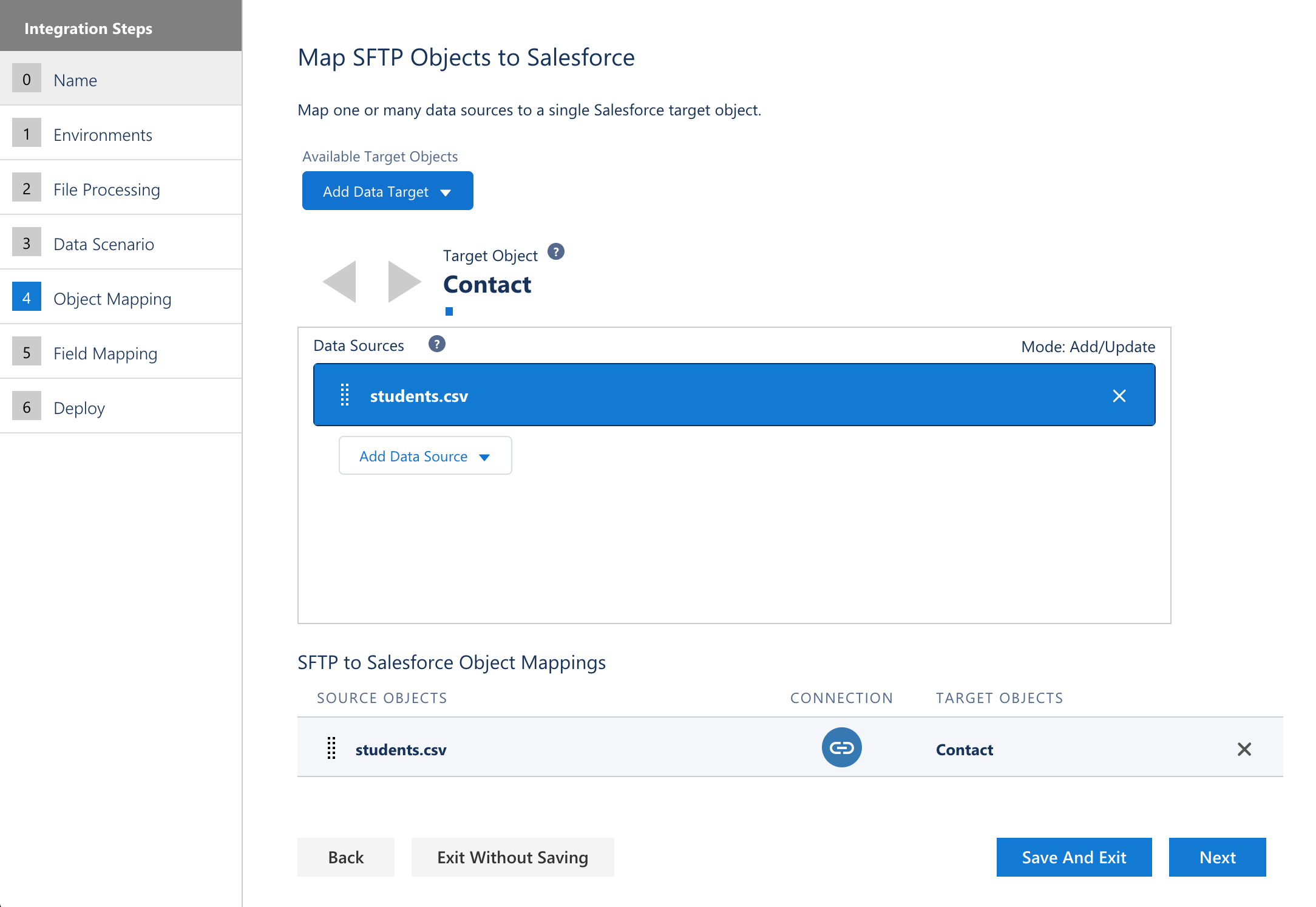Viewport: 1316px width, 907px height.
Task: Click the Next button
Action: click(x=1218, y=857)
